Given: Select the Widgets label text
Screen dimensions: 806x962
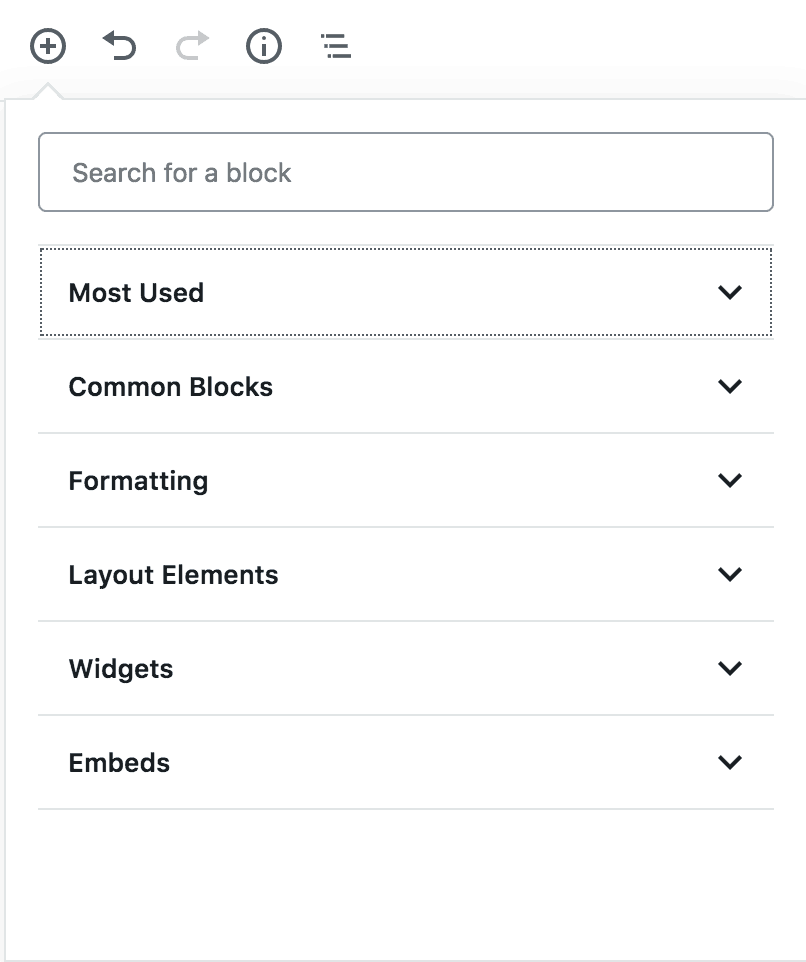Looking at the screenshot, I should [121, 669].
